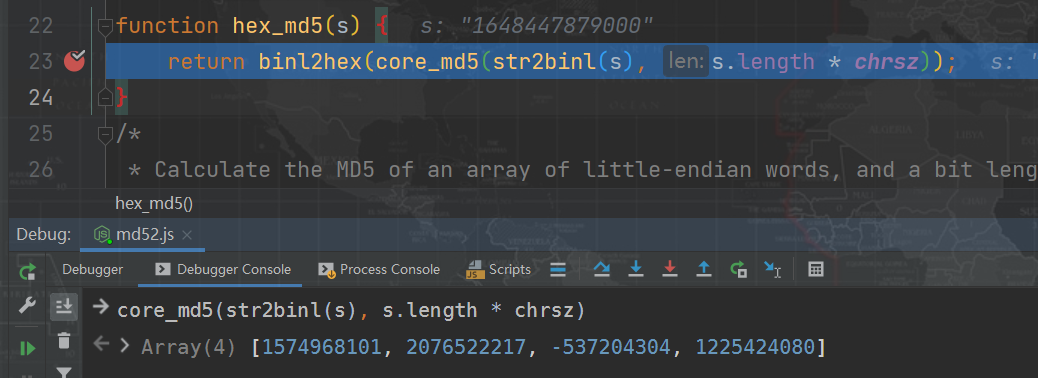Clear the console with trash icon
The image size is (1038, 378).
[x=64, y=341]
